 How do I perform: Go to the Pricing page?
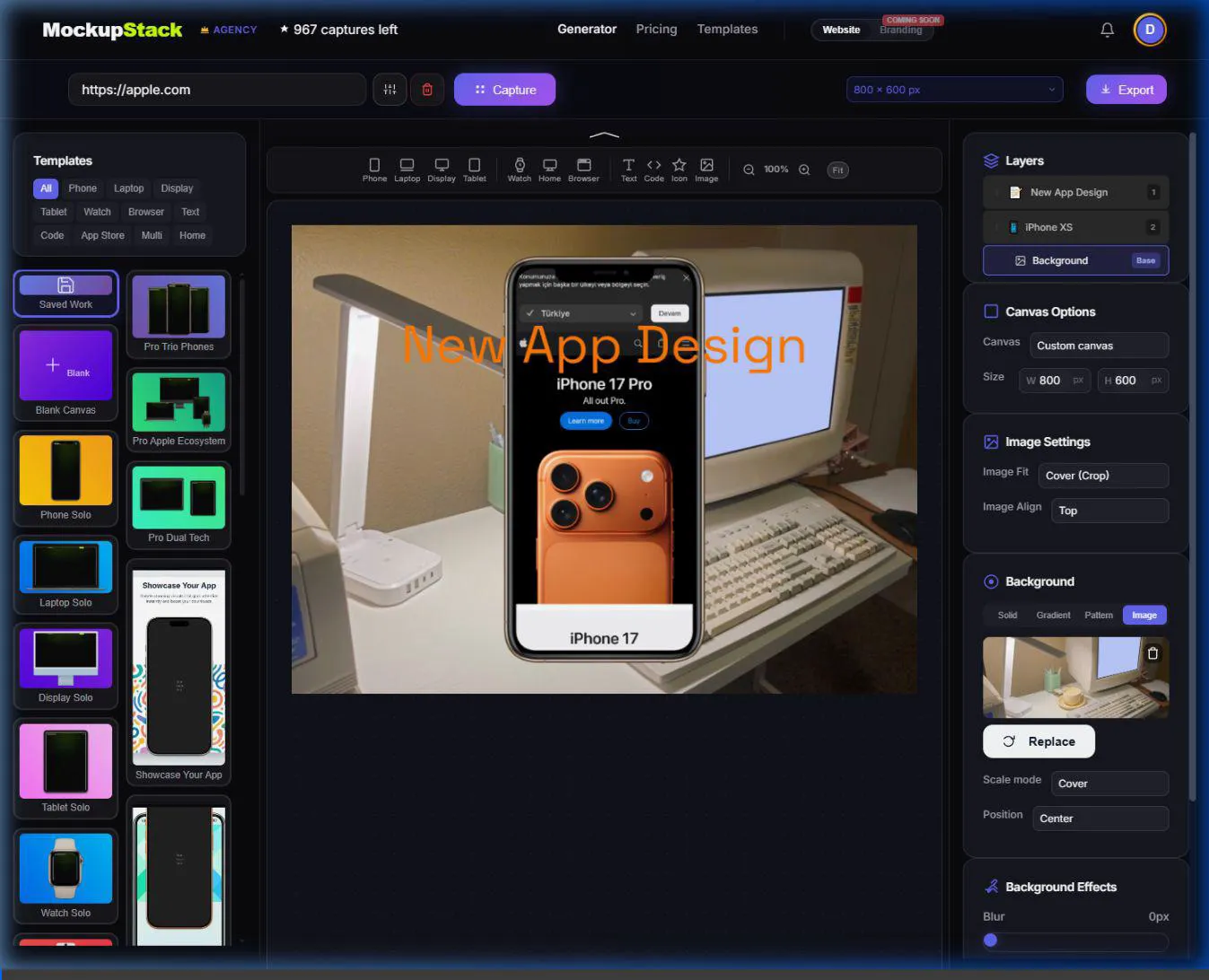click(656, 30)
